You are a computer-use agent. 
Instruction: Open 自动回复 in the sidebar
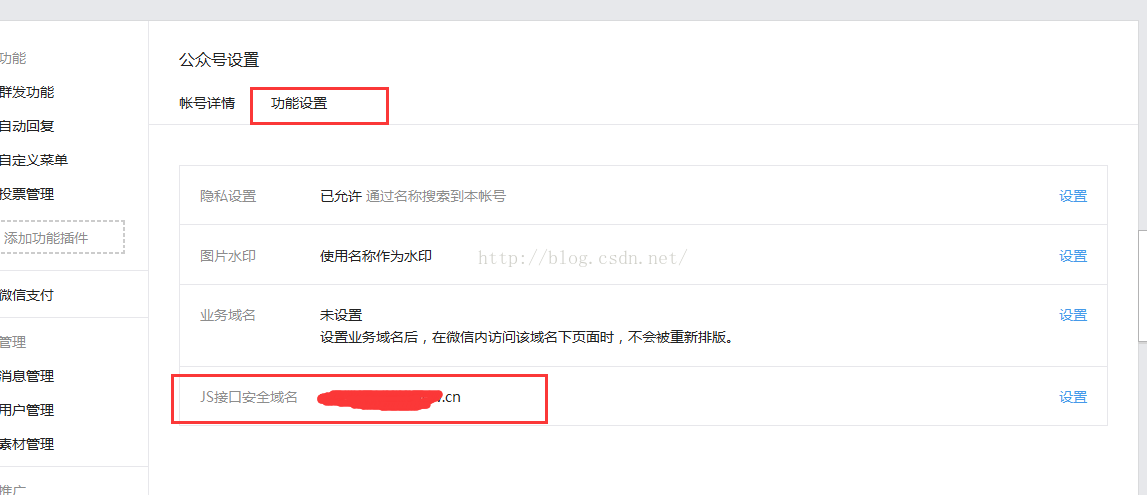click(x=26, y=126)
